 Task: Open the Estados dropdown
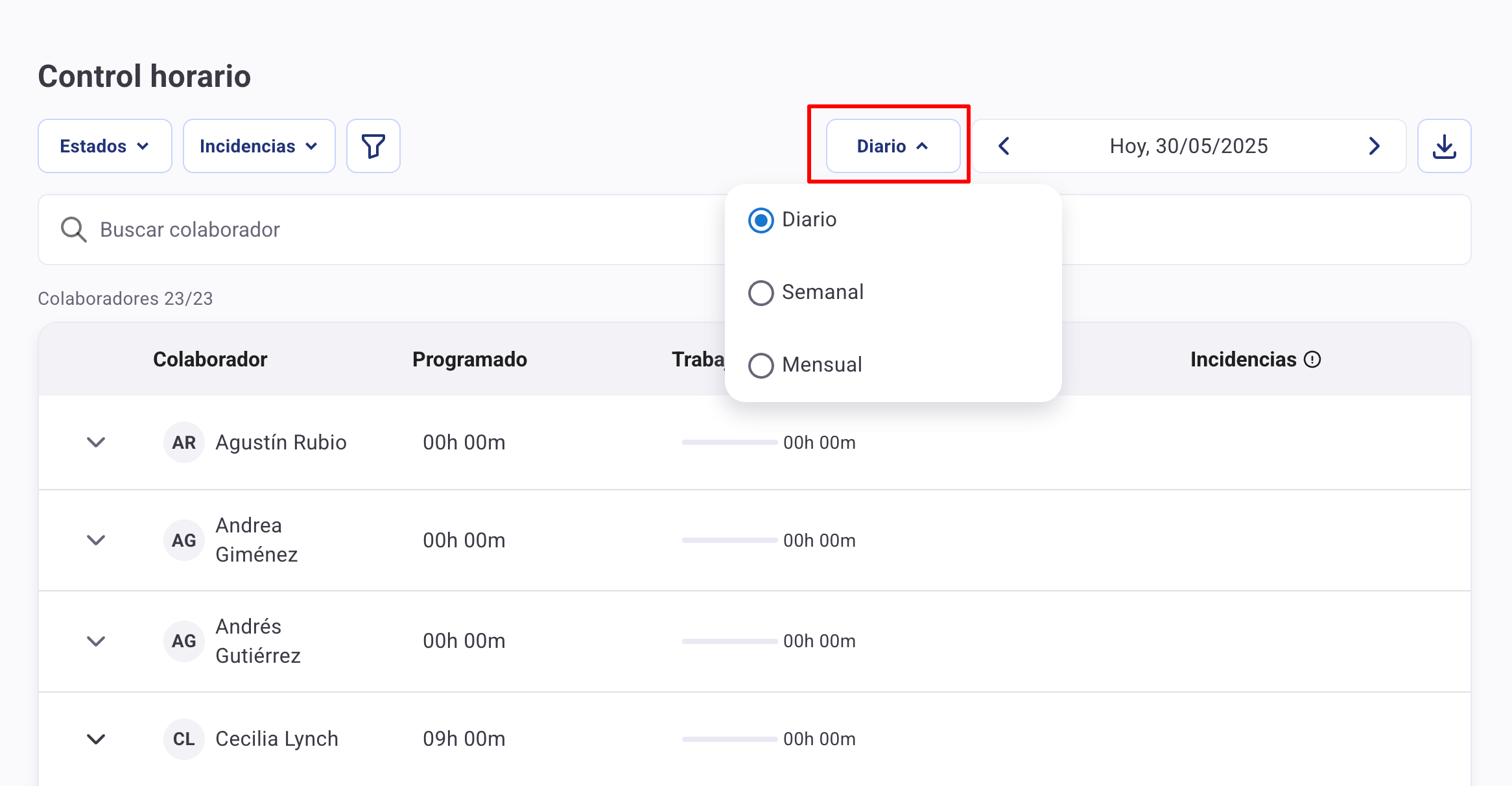104,146
